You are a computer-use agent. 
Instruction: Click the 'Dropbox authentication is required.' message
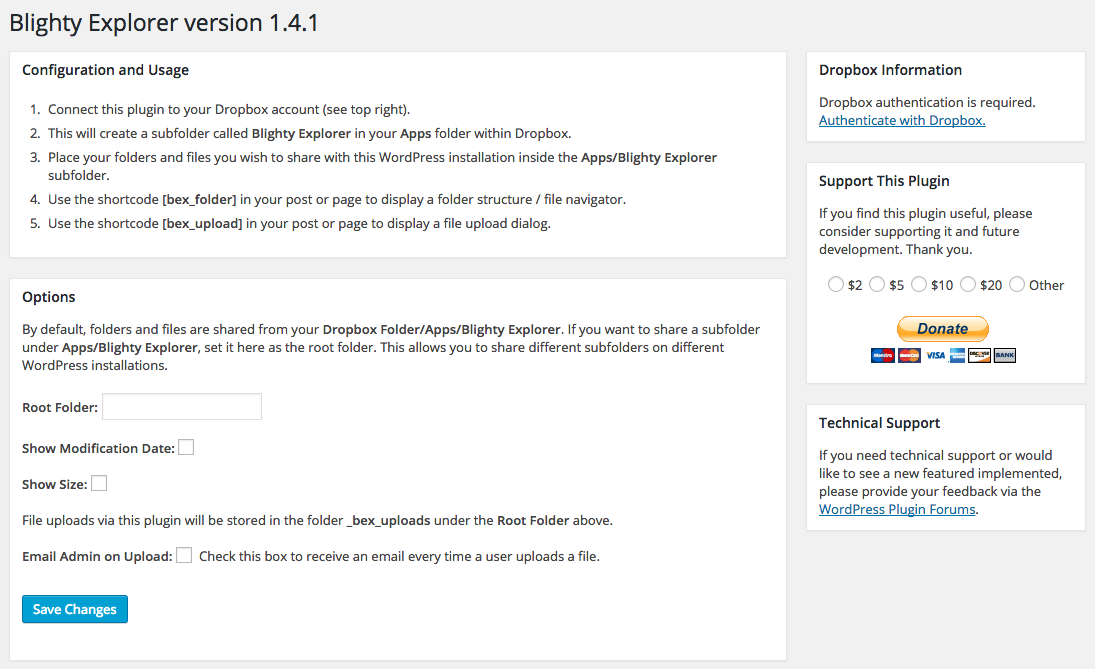pos(927,102)
